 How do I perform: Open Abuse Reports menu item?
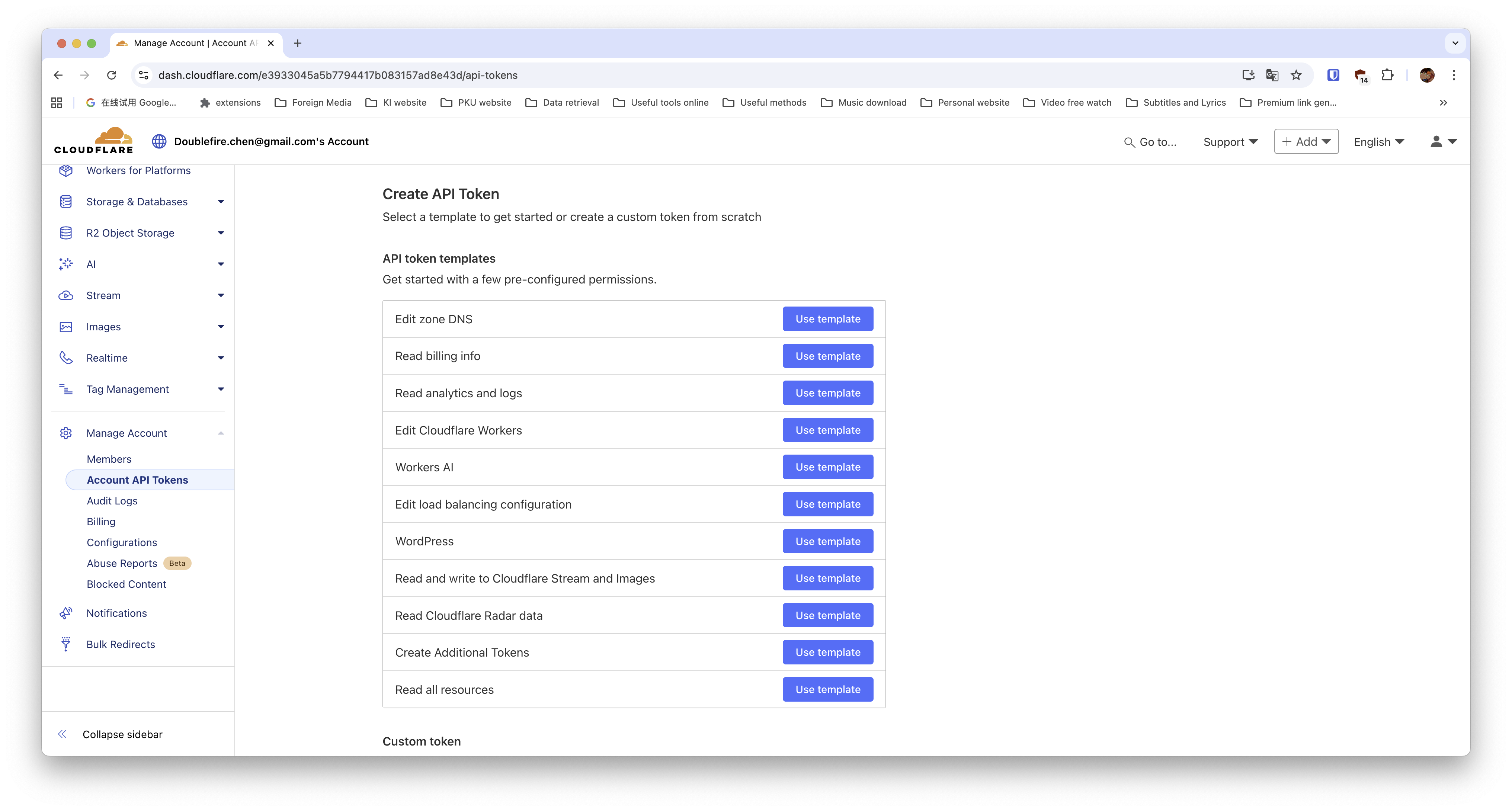122,563
